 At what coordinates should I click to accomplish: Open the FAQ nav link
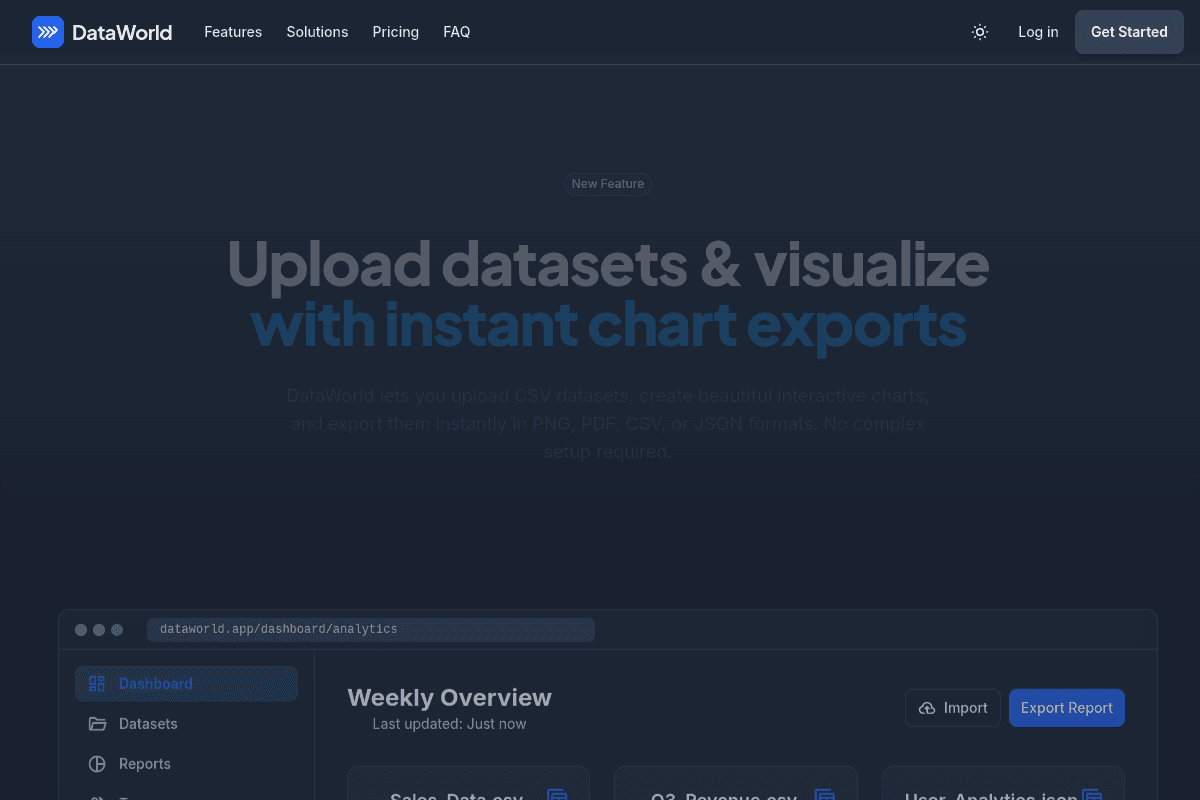click(457, 32)
